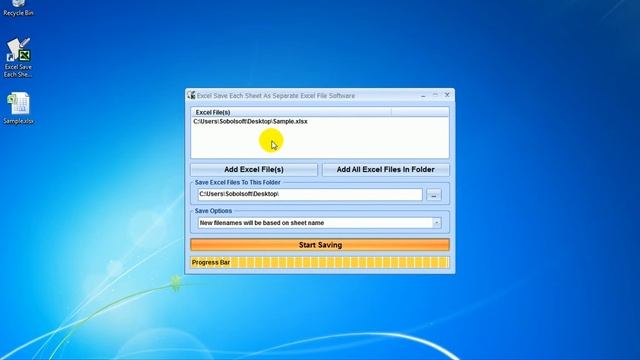The image size is (640, 360).
Task: Select the Sample.xlsx entry in the file list
Action: [250, 122]
